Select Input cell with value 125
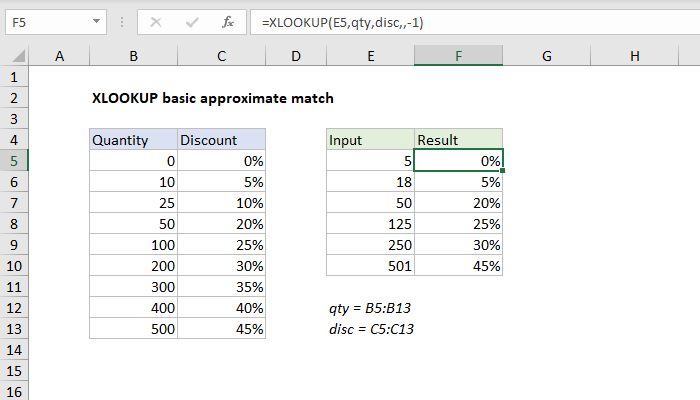 (x=371, y=224)
